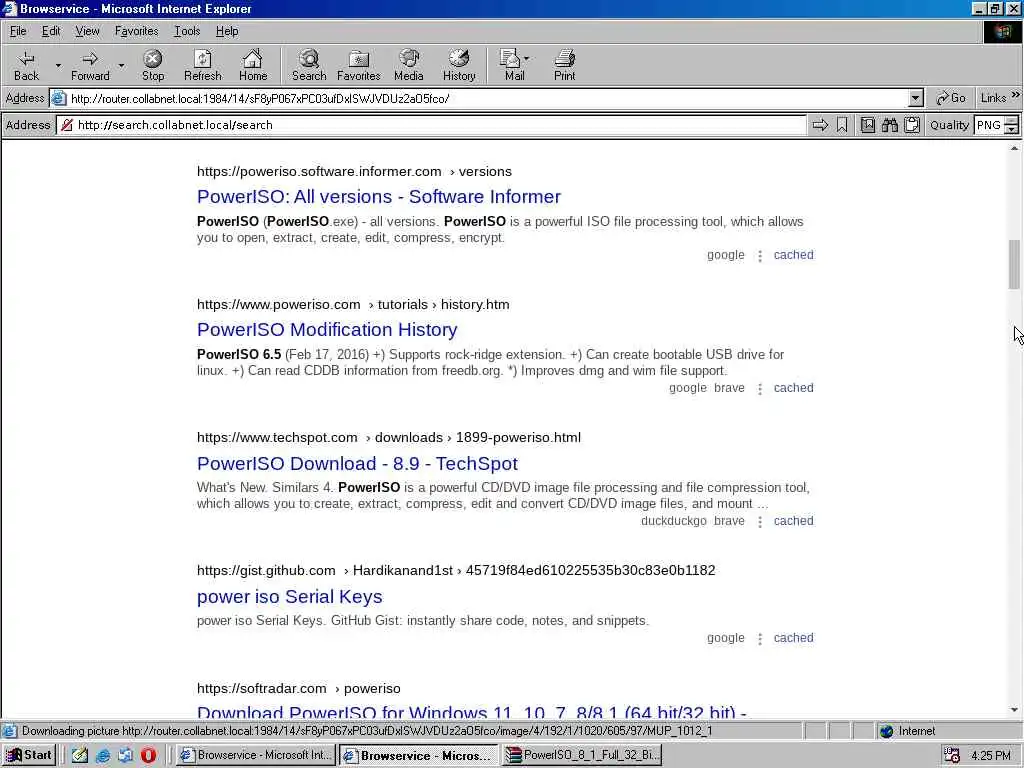Screen dimensions: 1024x768
Task: Switch to first Browservice - Microsoft Int... taskbar window
Action: pos(256,755)
